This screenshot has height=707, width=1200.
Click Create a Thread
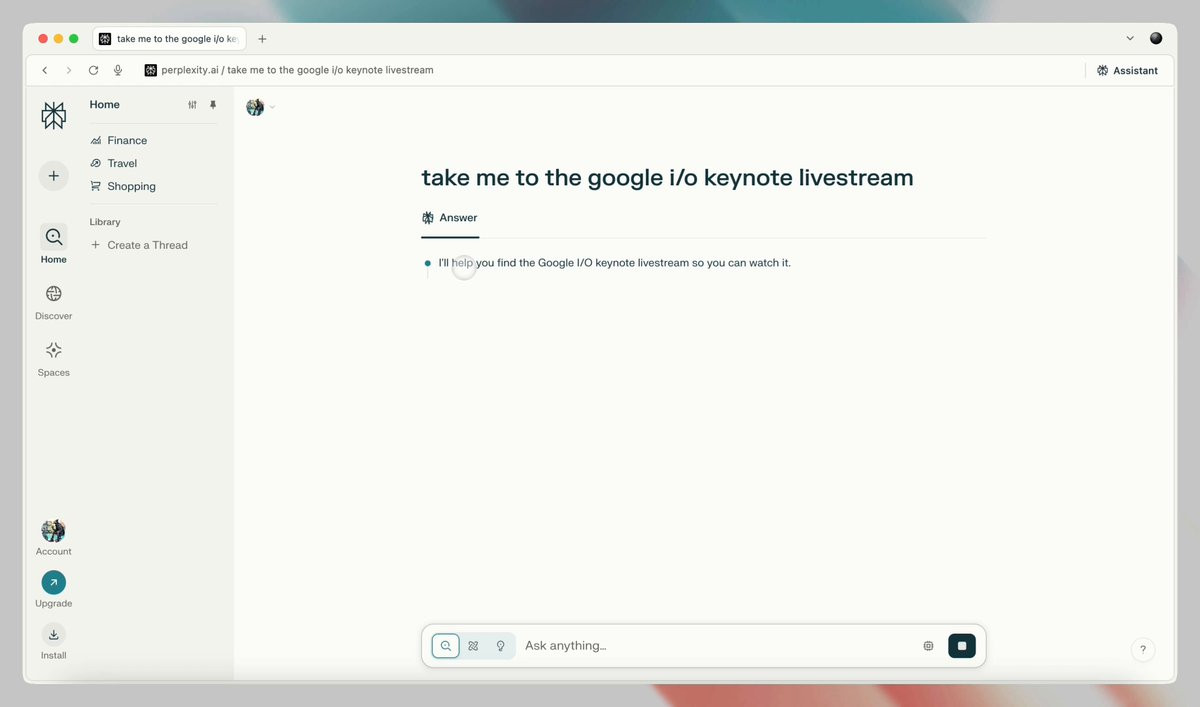coord(139,245)
